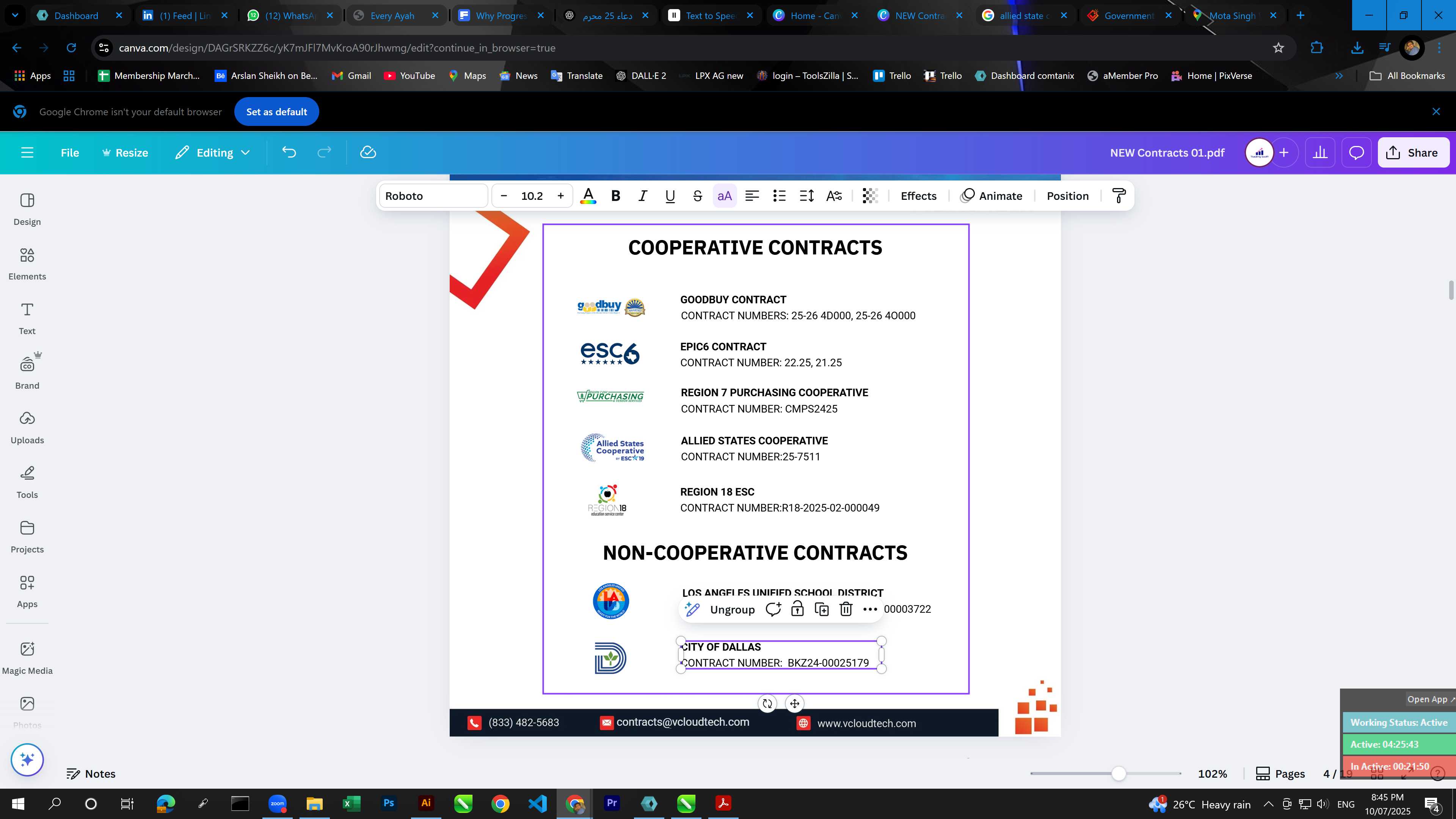The image size is (1456, 819).
Task: Open the 102% zoom level menu
Action: (x=1213, y=774)
